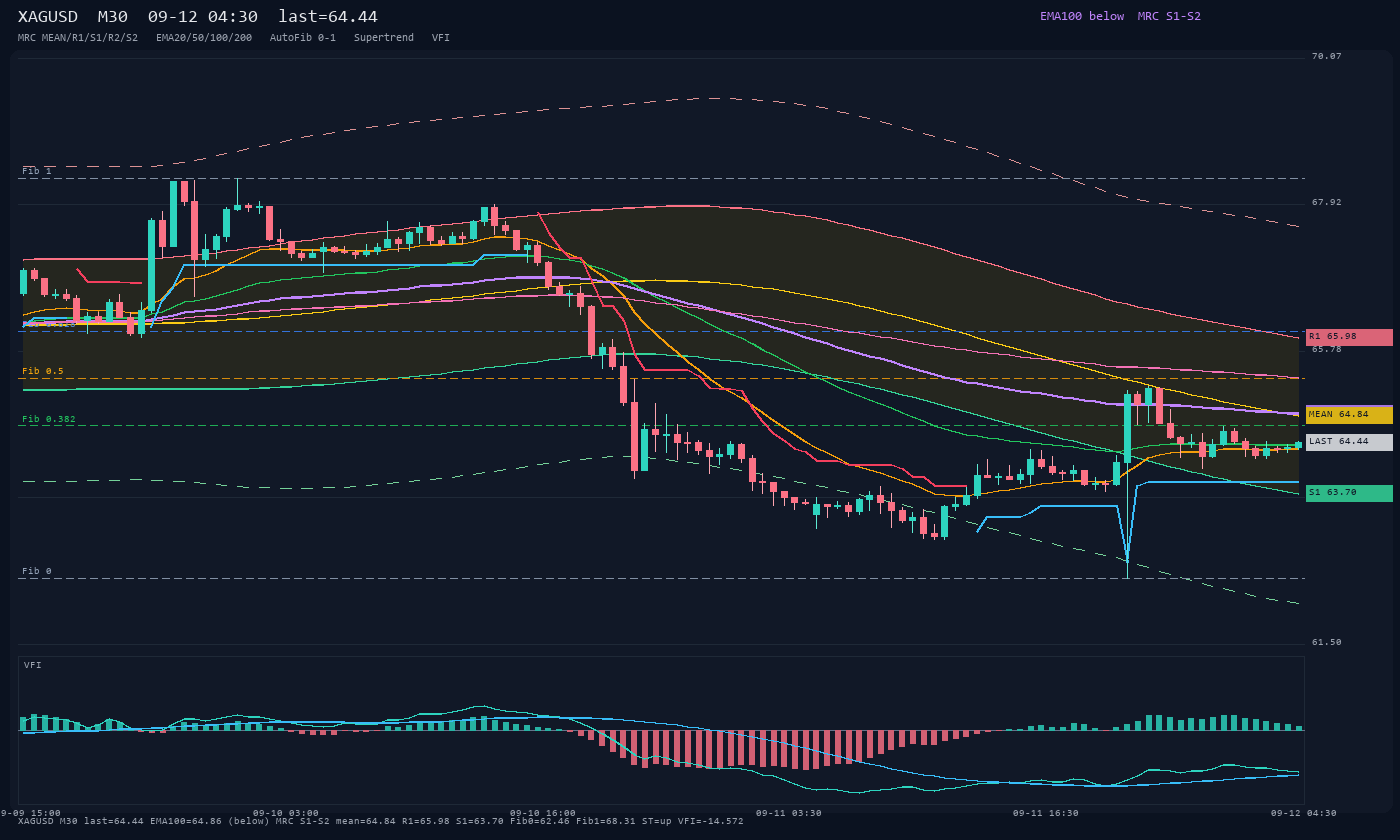Select the R1 65.98 price tag
Viewport: 1400px width, 840px height.
point(1349,337)
